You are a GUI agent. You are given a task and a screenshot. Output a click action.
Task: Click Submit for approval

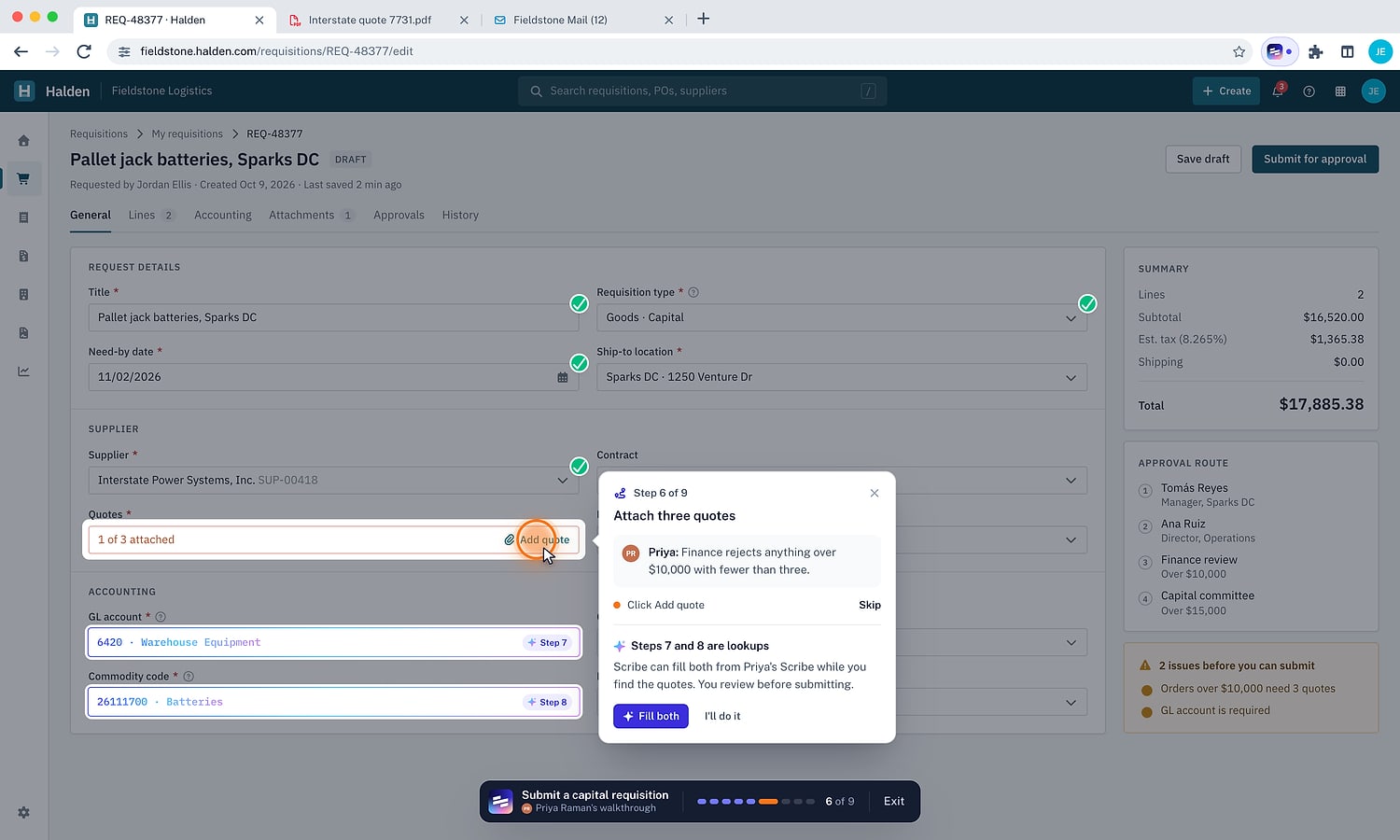coord(1315,159)
